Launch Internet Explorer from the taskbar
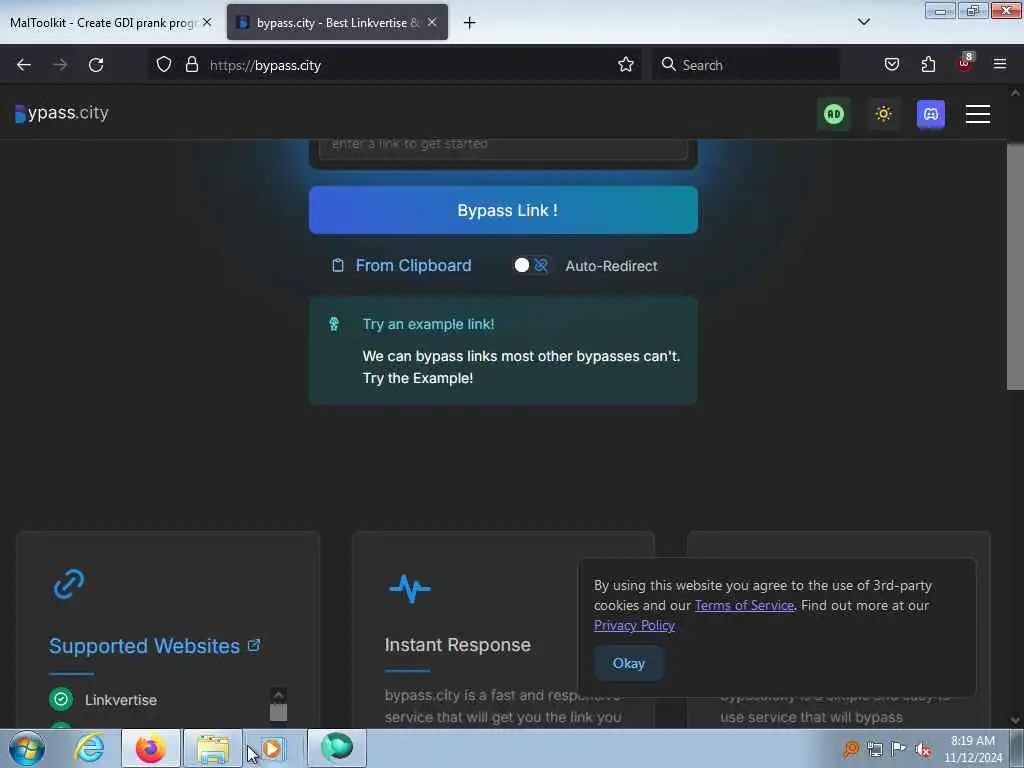This screenshot has height=768, width=1024. (x=89, y=748)
